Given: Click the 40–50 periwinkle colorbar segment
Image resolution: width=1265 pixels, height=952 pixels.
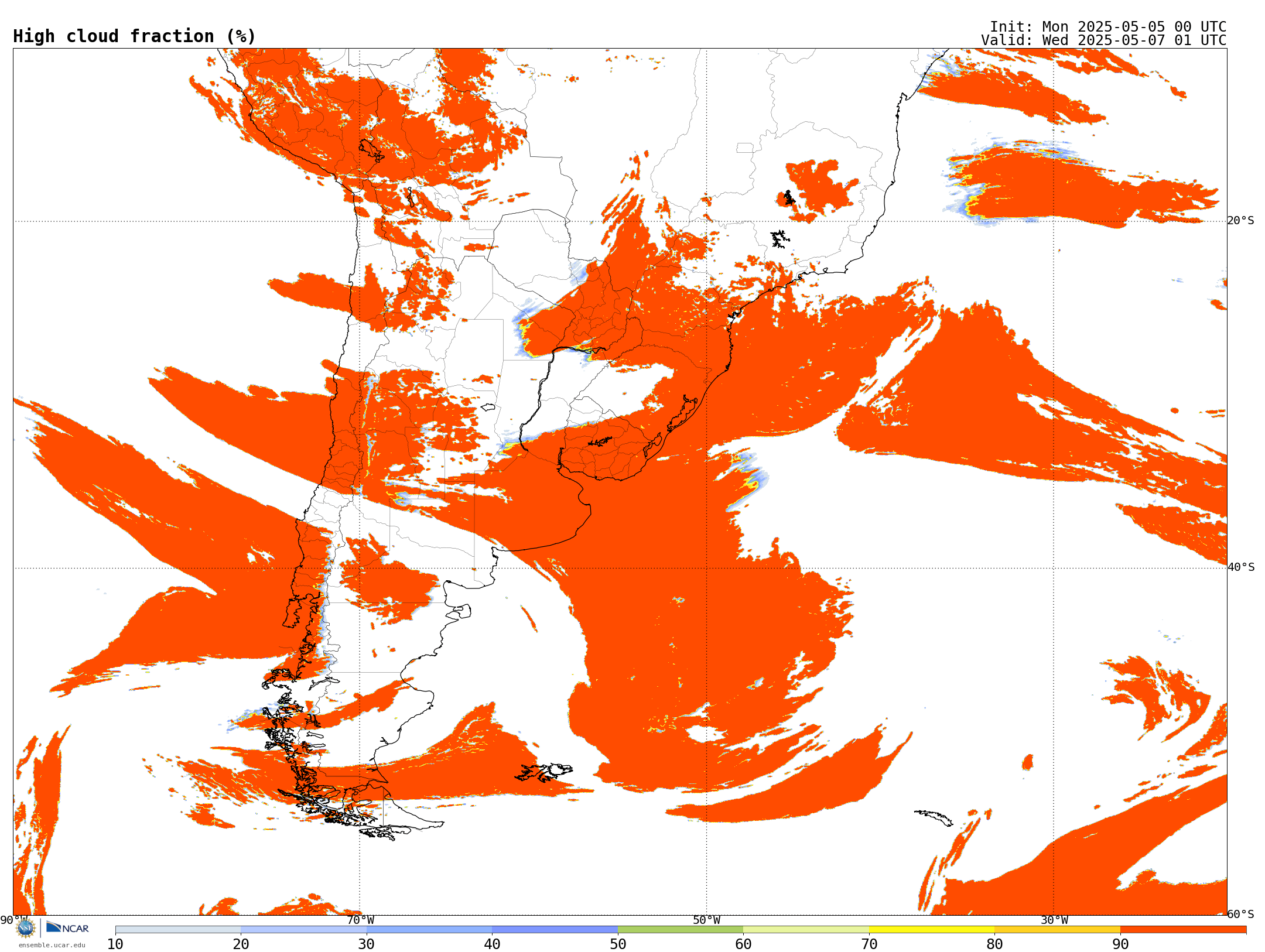Looking at the screenshot, I should 555,930.
